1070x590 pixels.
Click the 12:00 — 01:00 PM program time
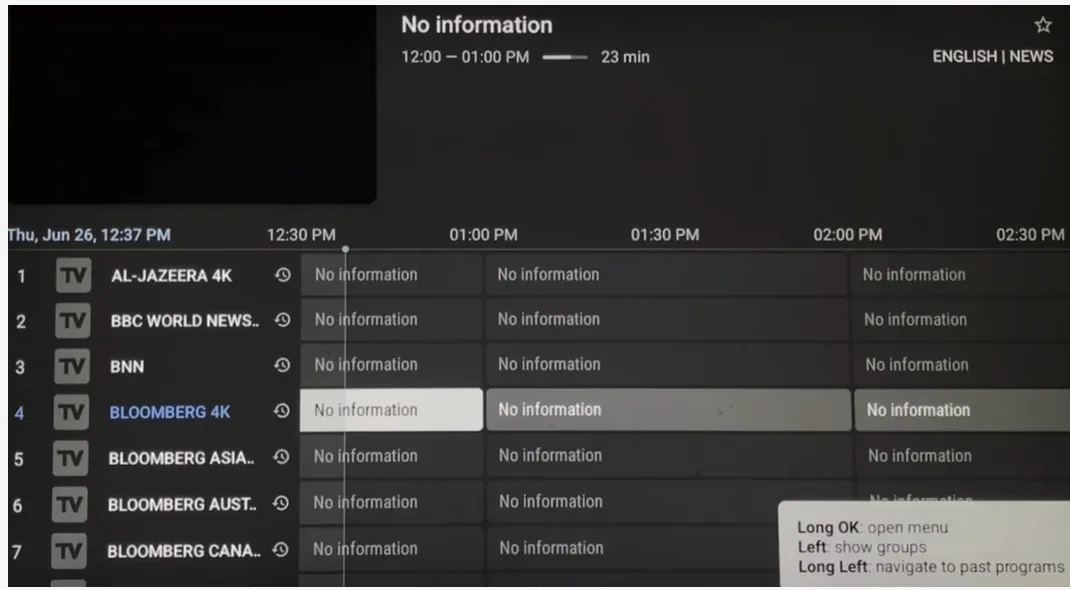[x=465, y=57]
